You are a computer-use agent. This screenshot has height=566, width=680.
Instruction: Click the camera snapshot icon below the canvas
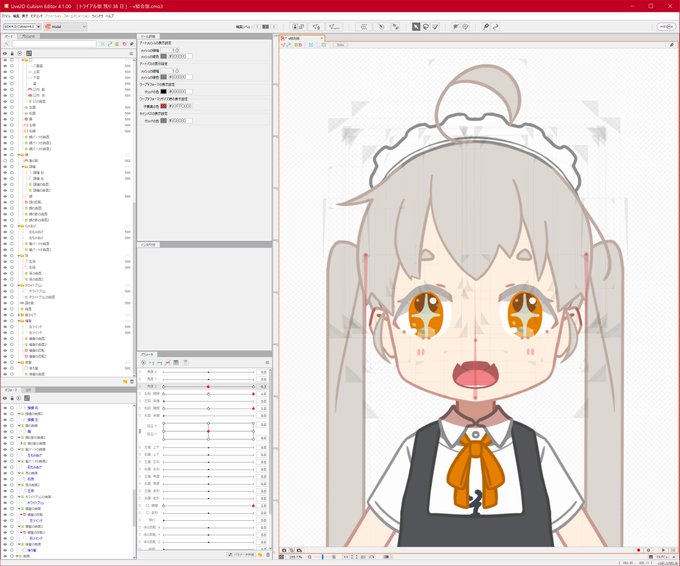[x=284, y=550]
